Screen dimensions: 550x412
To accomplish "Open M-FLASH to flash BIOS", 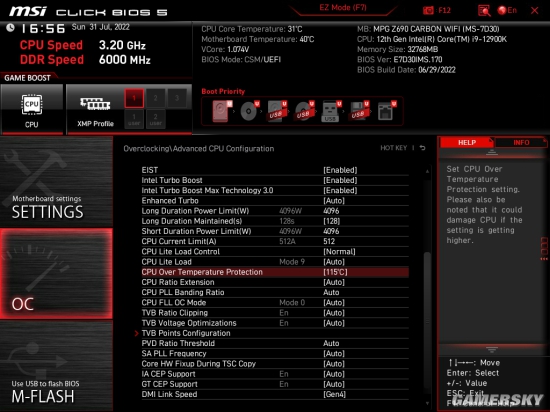I will pos(56,366).
